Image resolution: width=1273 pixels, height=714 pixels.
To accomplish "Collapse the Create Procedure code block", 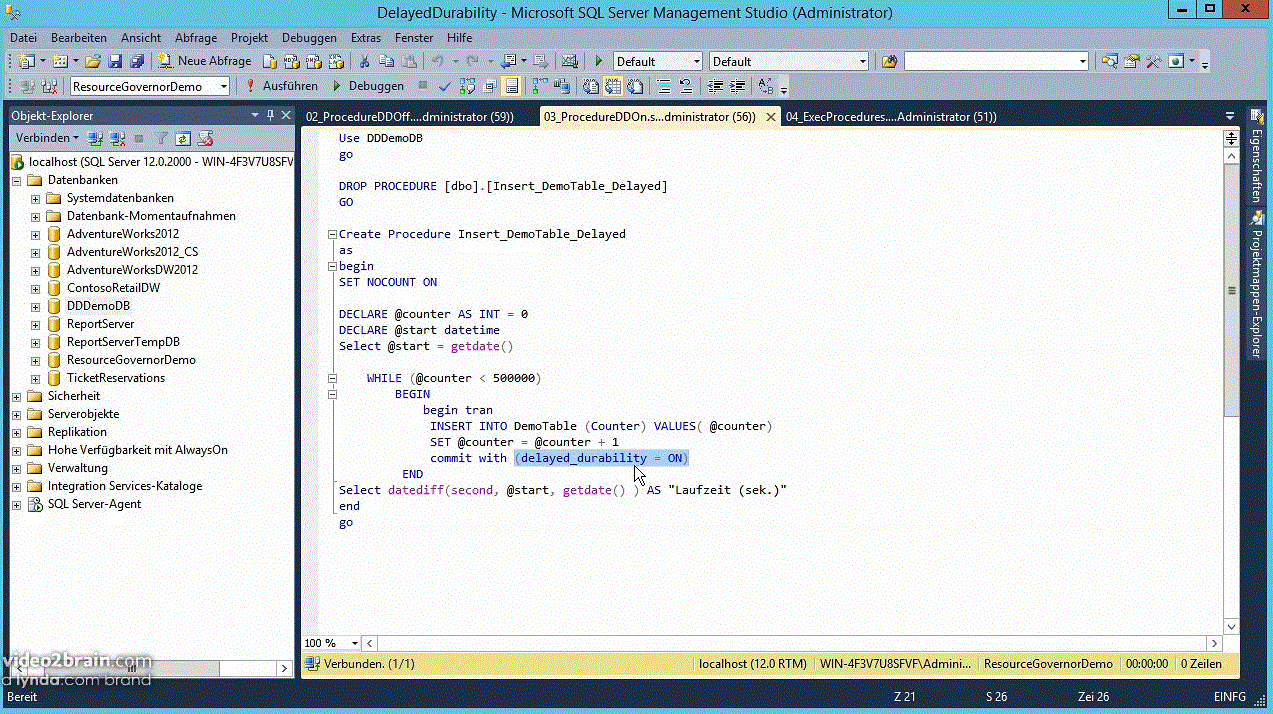I will [331, 235].
